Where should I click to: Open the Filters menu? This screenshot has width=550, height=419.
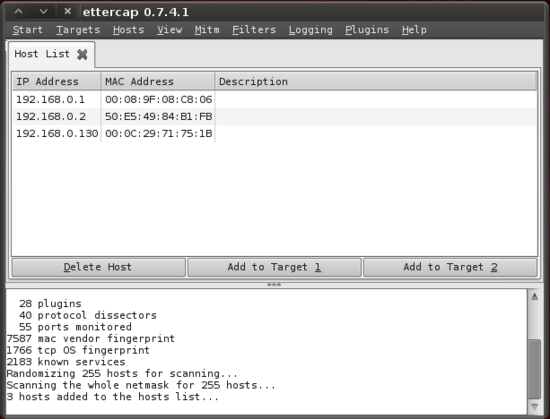click(x=254, y=30)
